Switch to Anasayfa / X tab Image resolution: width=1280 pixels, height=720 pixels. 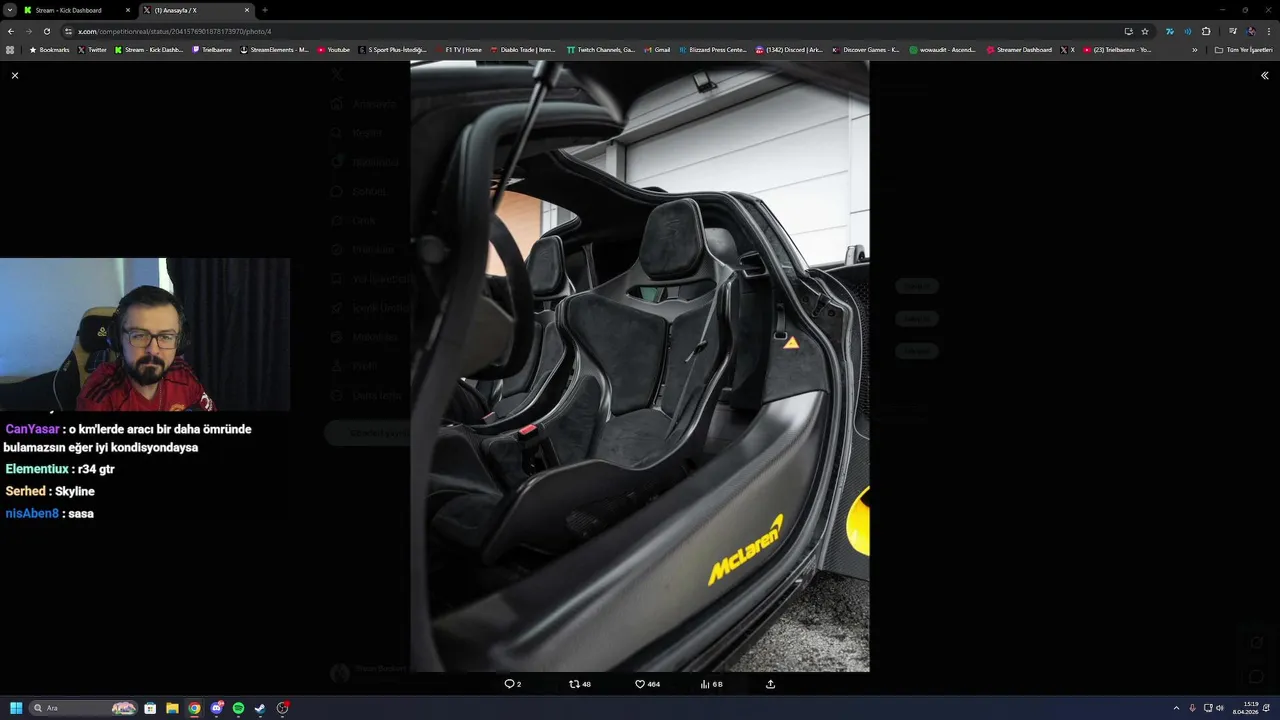click(195, 10)
